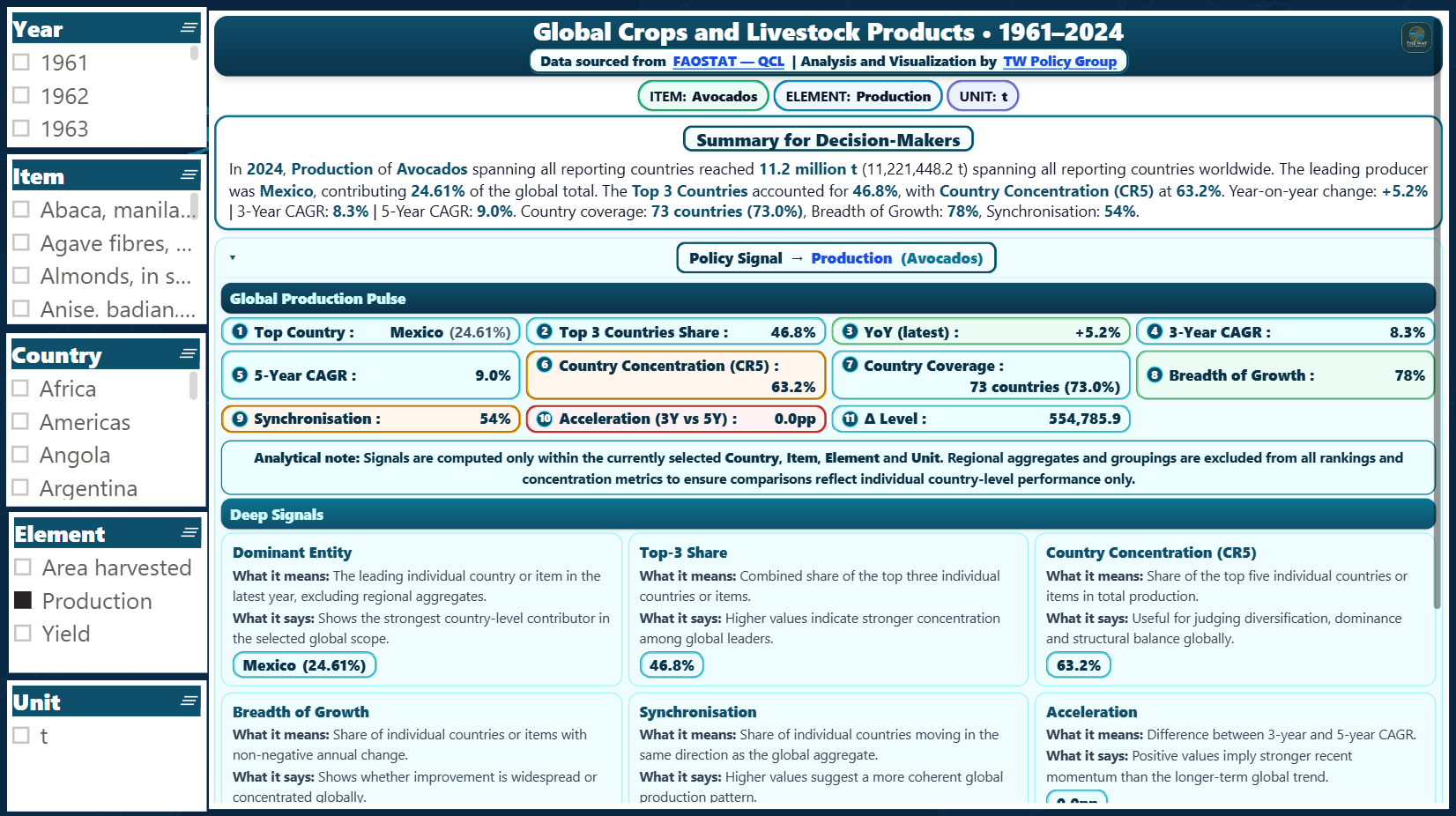Open the UNIT: t selector
The height and width of the screenshot is (816, 1456).
coord(982,95)
